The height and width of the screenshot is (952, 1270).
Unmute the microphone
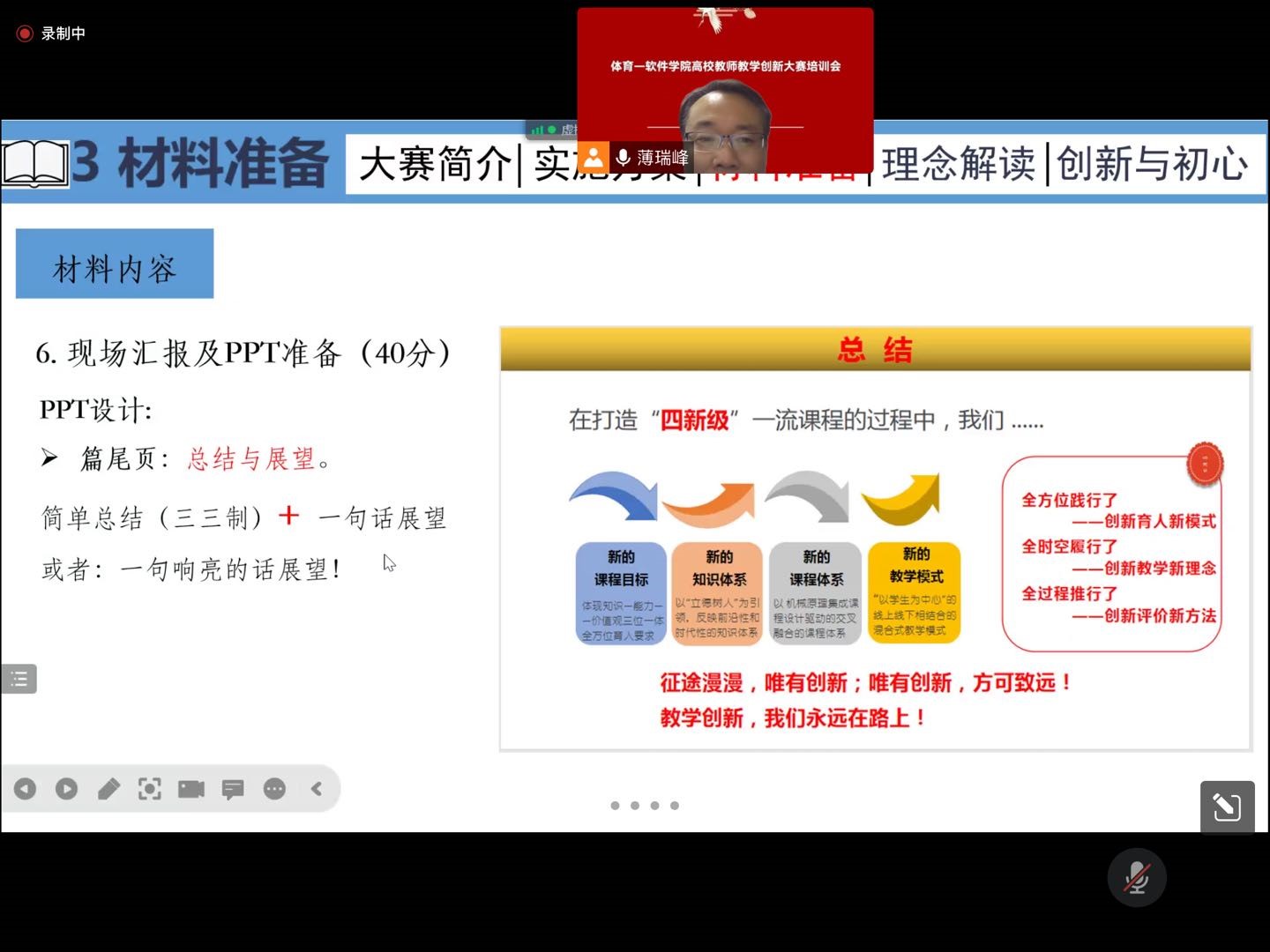click(1137, 878)
